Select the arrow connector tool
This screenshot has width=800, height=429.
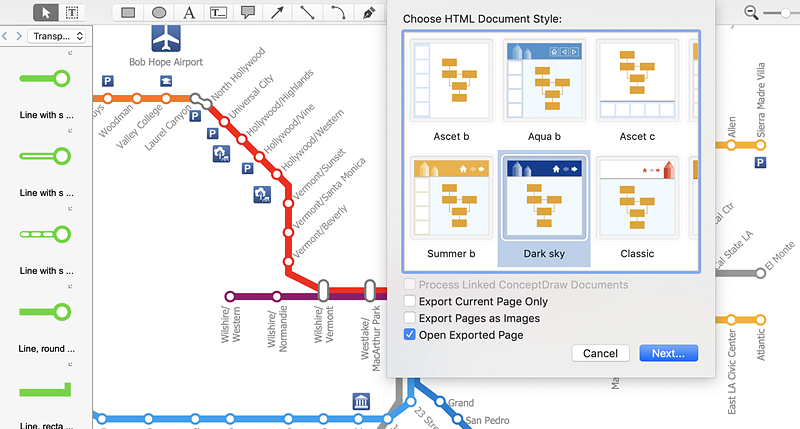[x=278, y=12]
